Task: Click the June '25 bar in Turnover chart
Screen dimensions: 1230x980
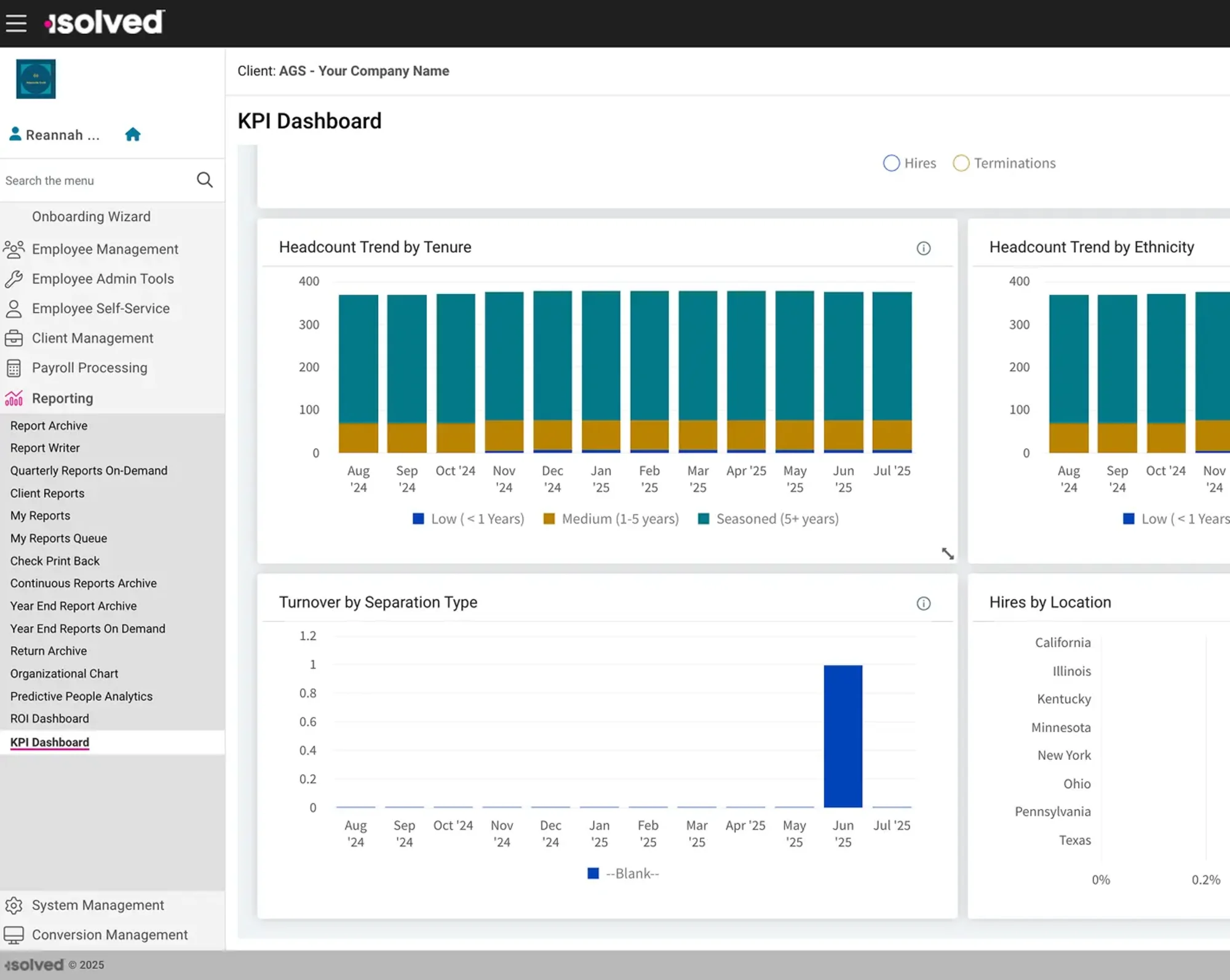Action: point(843,736)
